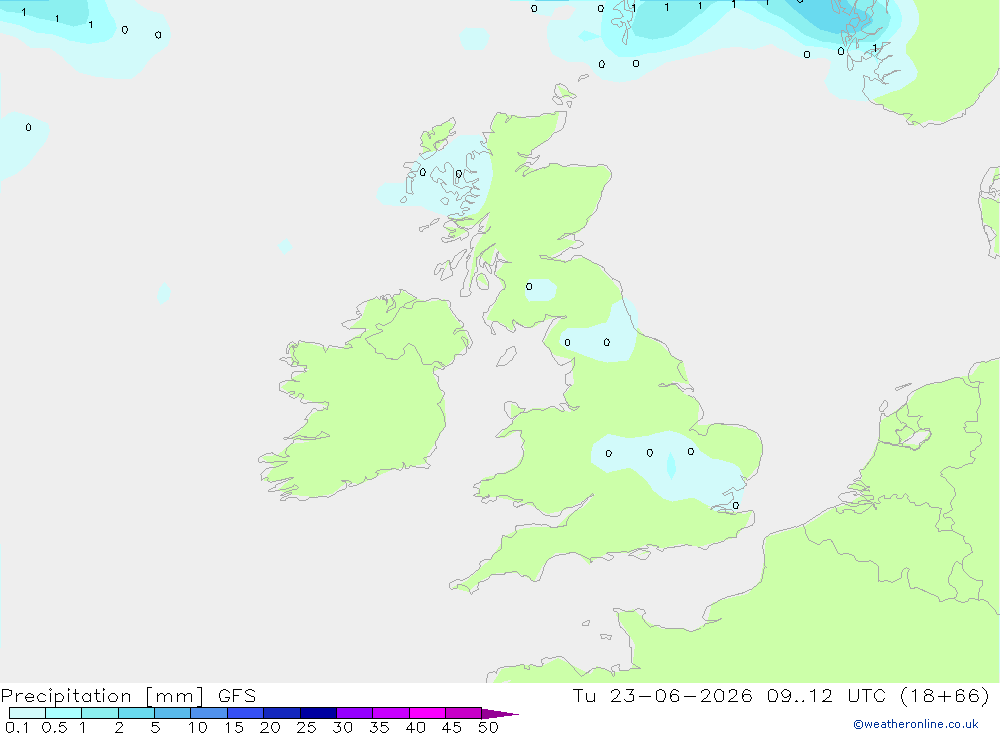This screenshot has width=1000, height=733.
Task: Click the 40–45 mm magenta legend swatch
Action: [x=427, y=713]
